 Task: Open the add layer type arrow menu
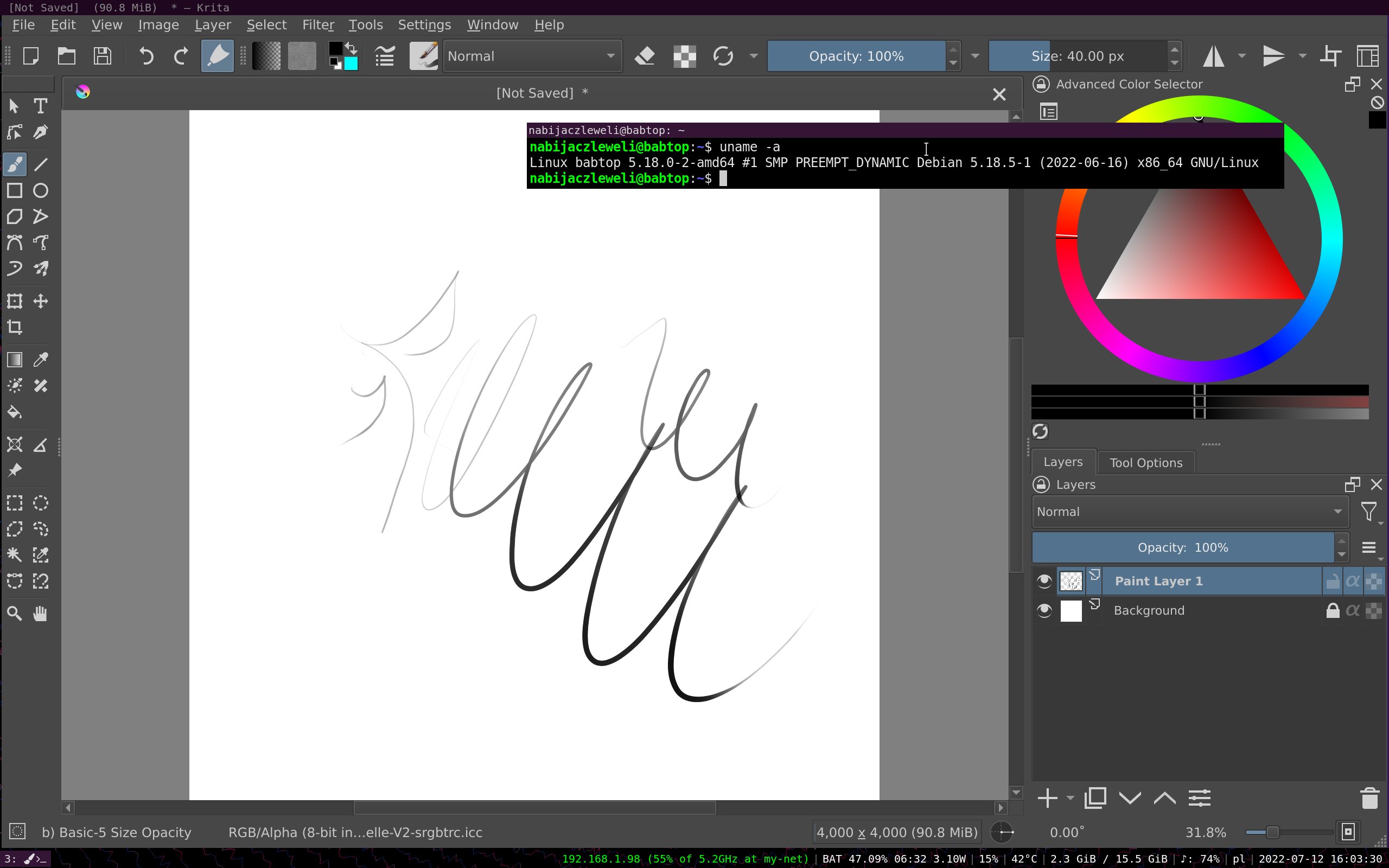[1070, 798]
